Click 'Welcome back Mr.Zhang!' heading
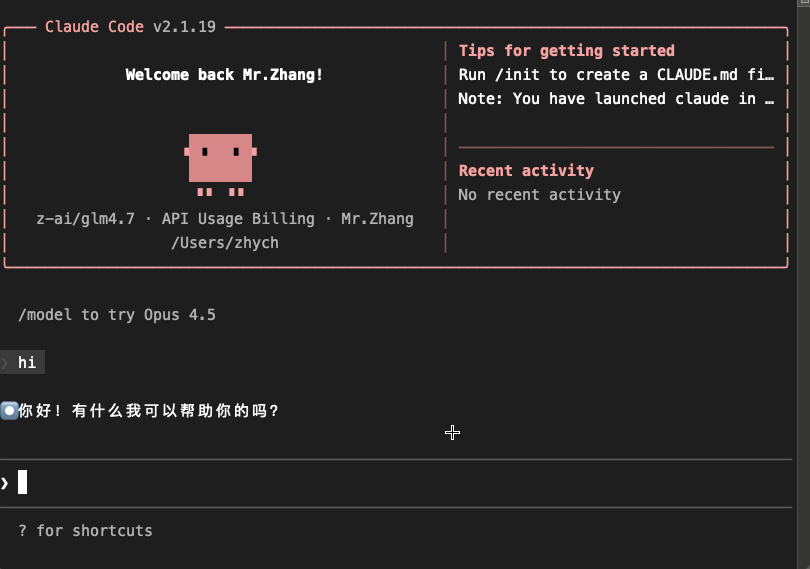The height and width of the screenshot is (569, 810). (x=224, y=75)
